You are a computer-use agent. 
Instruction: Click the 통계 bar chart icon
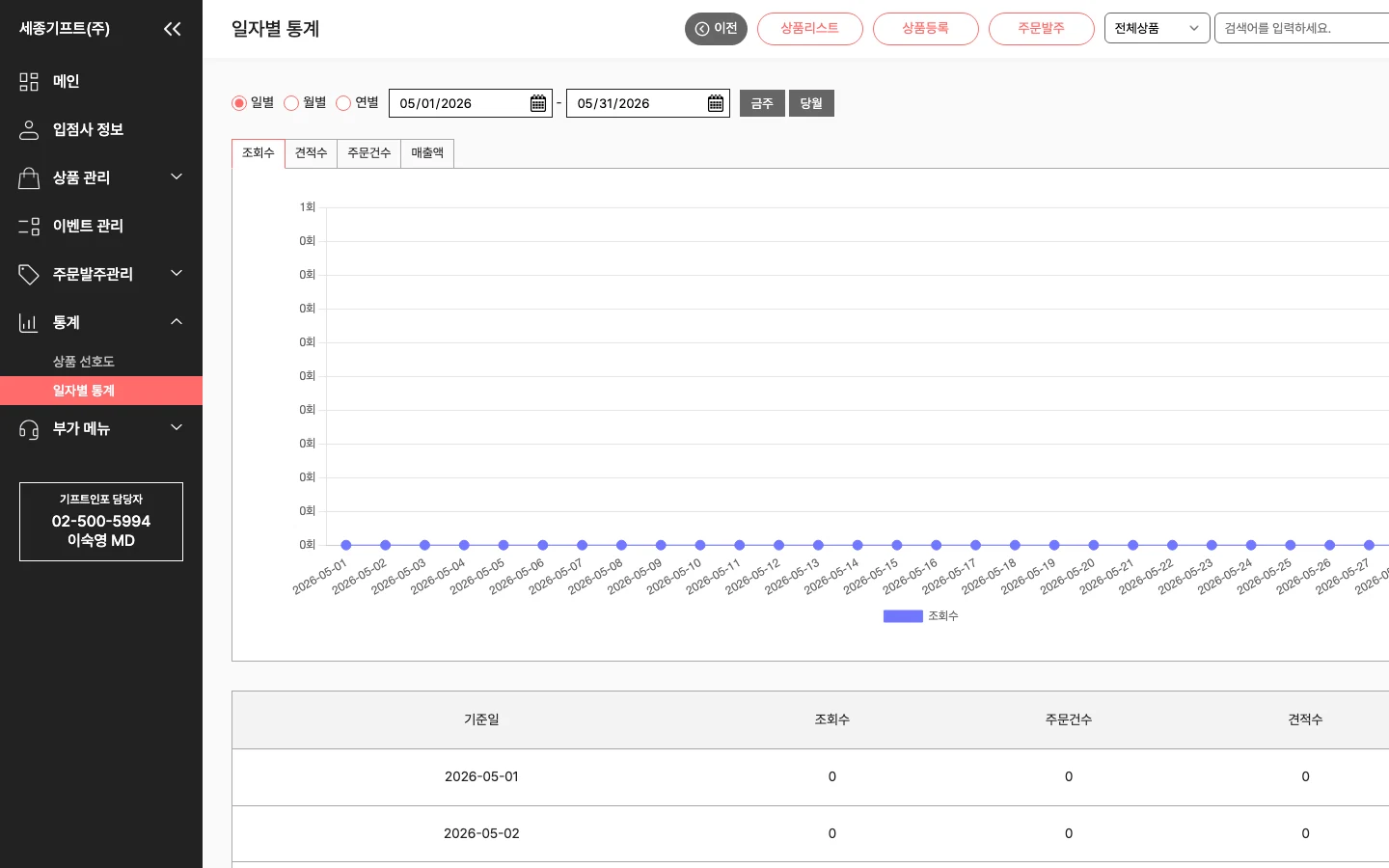pyautogui.click(x=29, y=323)
